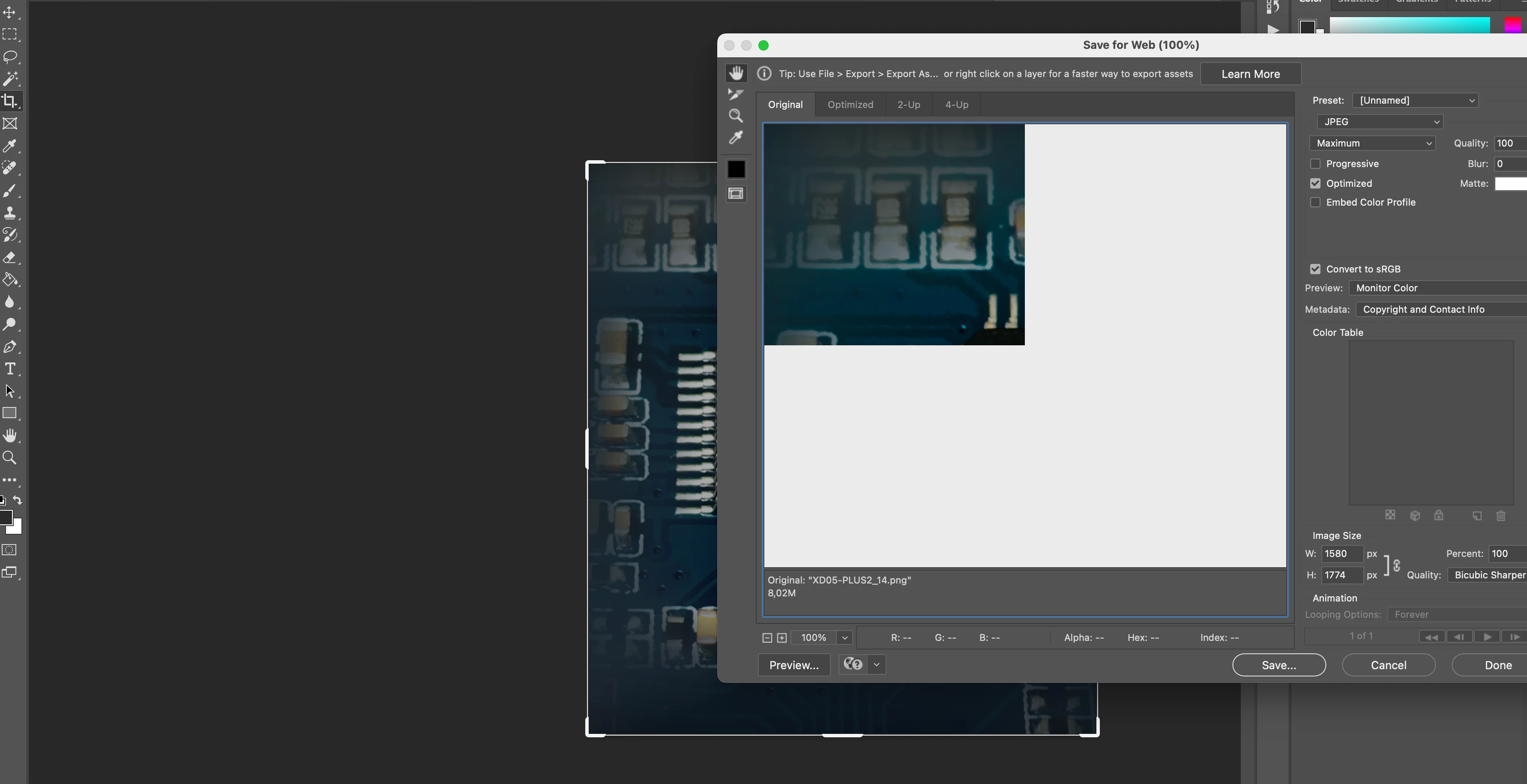The image size is (1527, 784).
Task: Switch to the Optimized tab
Action: click(x=850, y=104)
